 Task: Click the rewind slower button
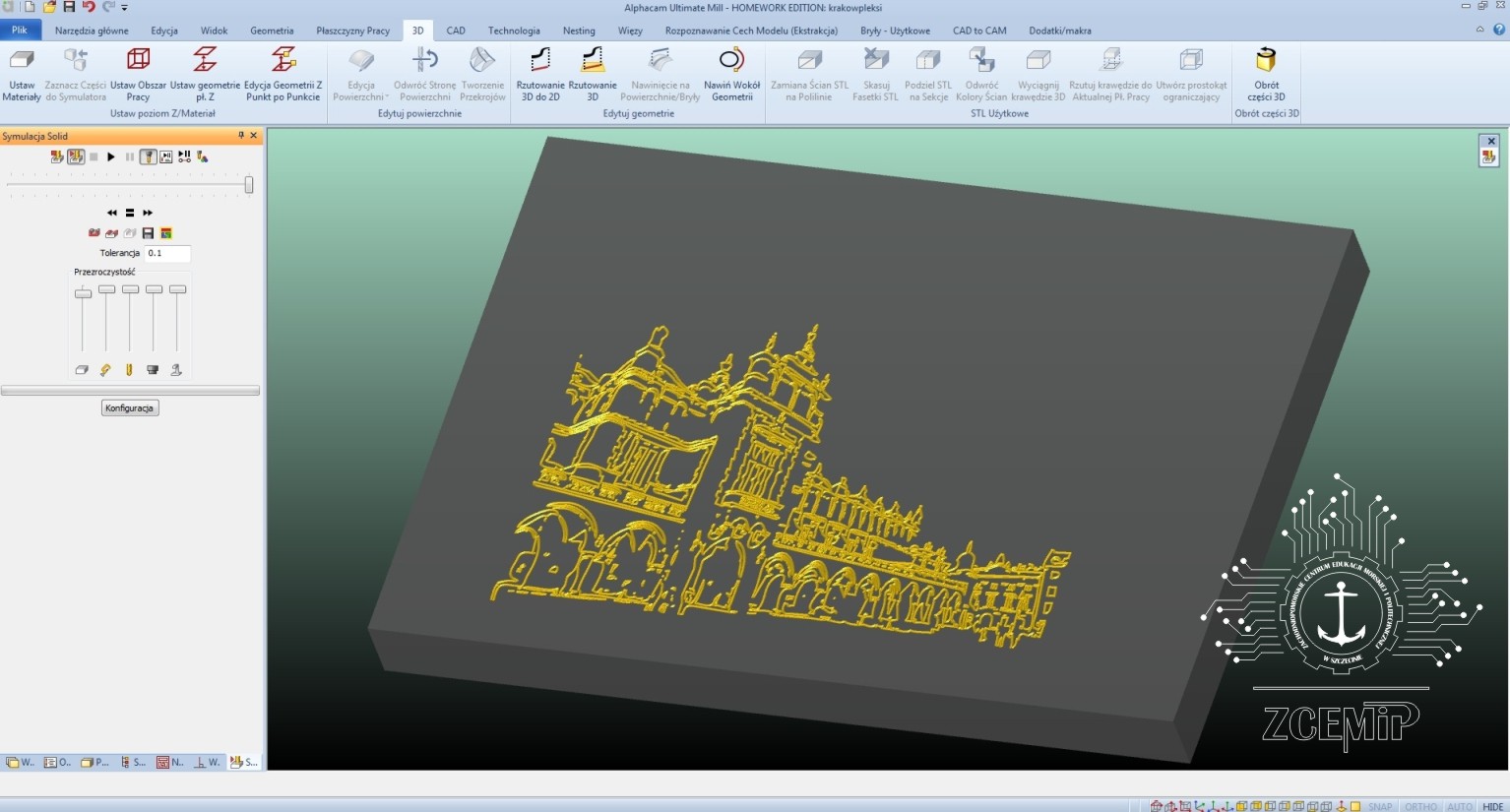click(x=112, y=213)
